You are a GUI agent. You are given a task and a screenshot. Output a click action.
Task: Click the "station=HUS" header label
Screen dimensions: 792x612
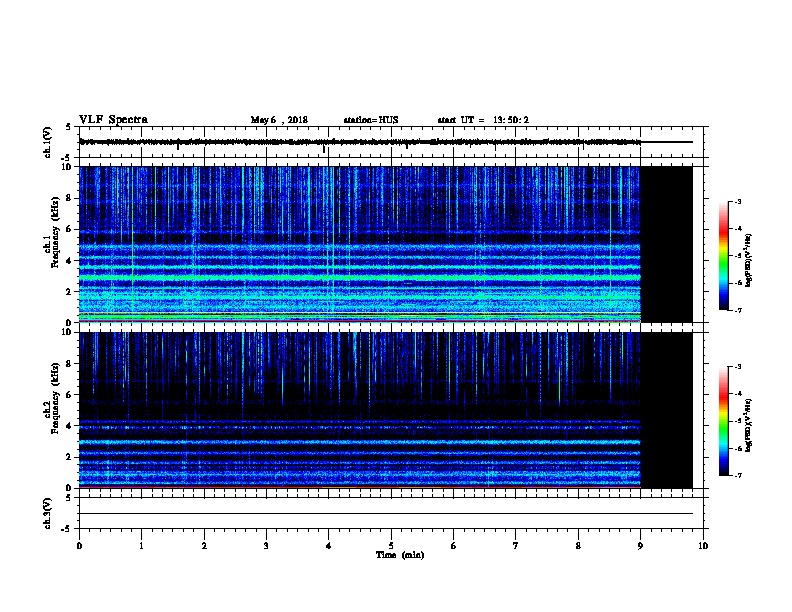[371, 120]
